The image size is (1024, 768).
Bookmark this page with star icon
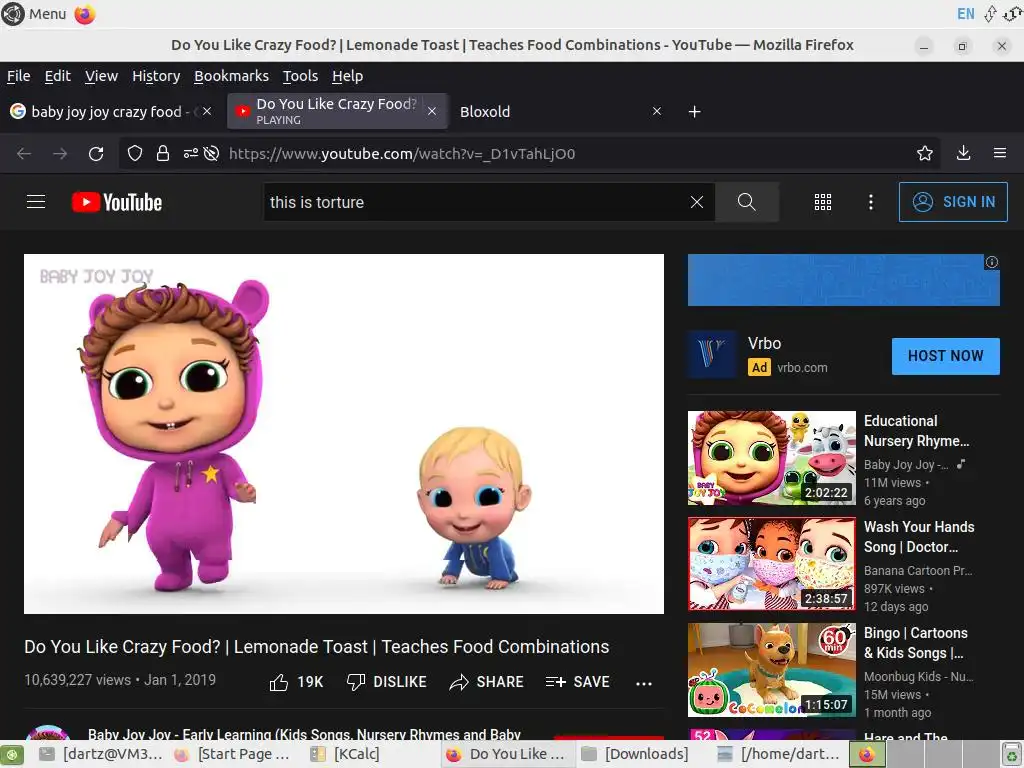[x=925, y=153]
